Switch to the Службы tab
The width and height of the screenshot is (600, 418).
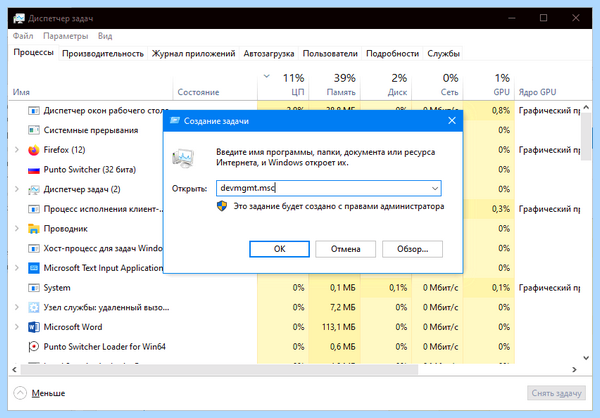[443, 54]
